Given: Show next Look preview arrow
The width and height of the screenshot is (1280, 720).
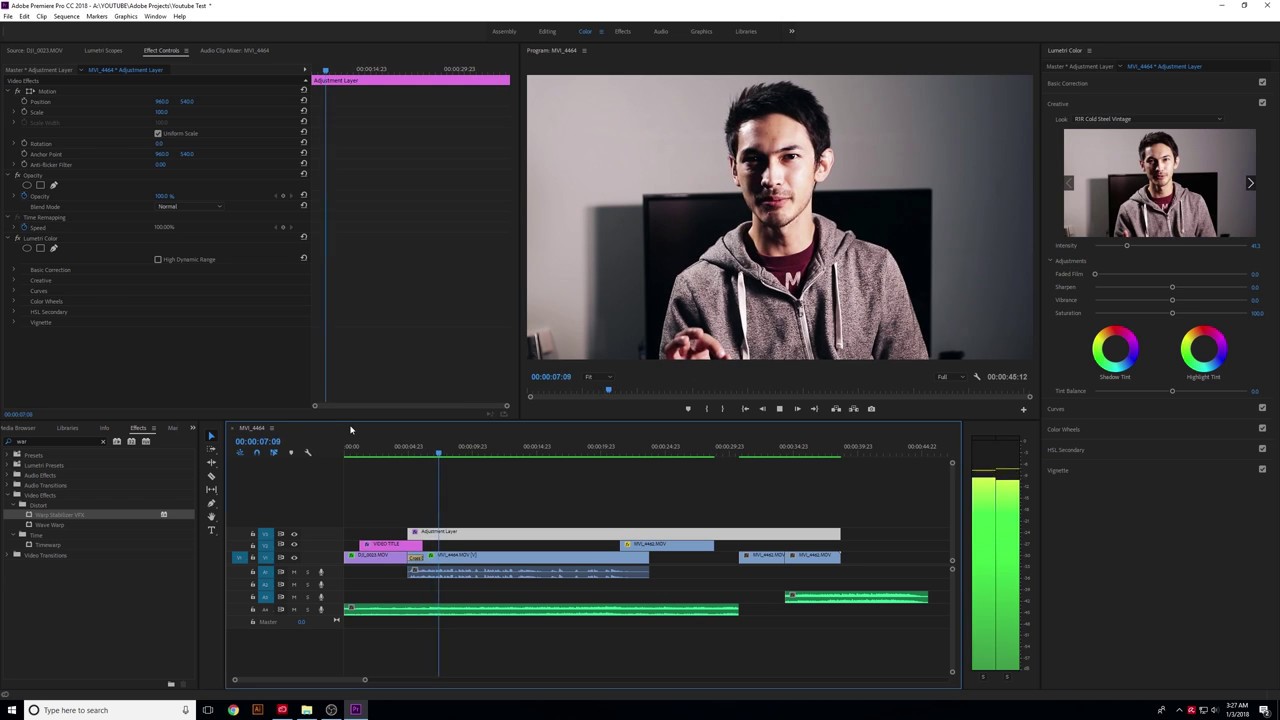Looking at the screenshot, I should pyautogui.click(x=1250, y=183).
